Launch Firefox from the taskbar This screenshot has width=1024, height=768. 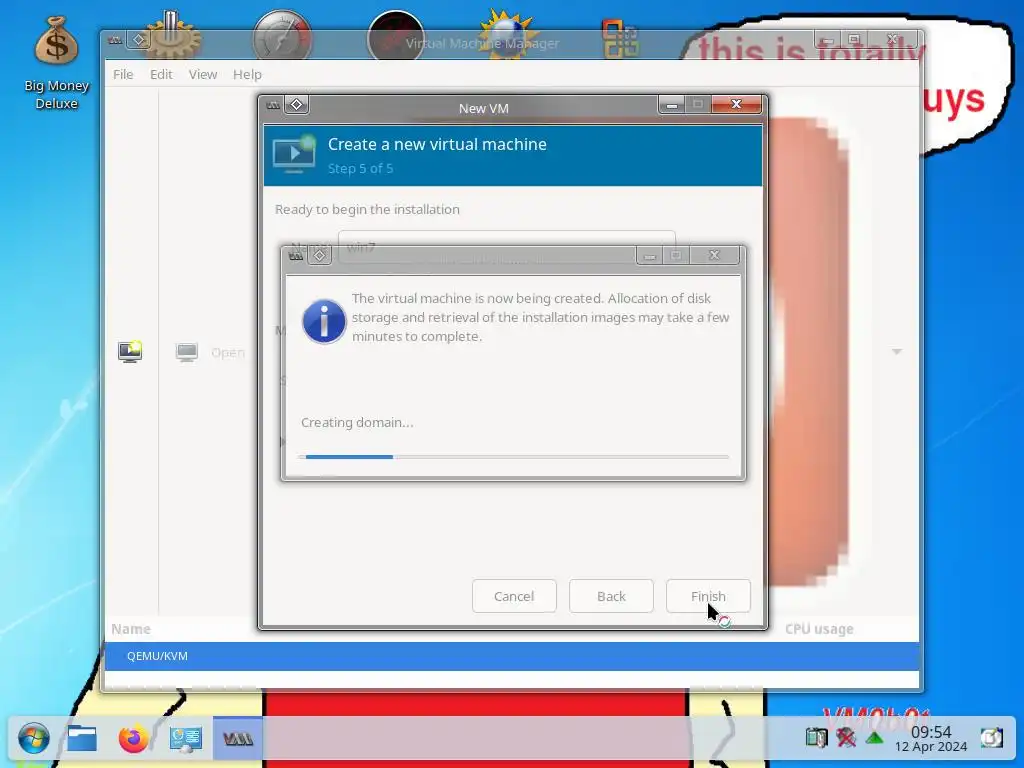[134, 739]
